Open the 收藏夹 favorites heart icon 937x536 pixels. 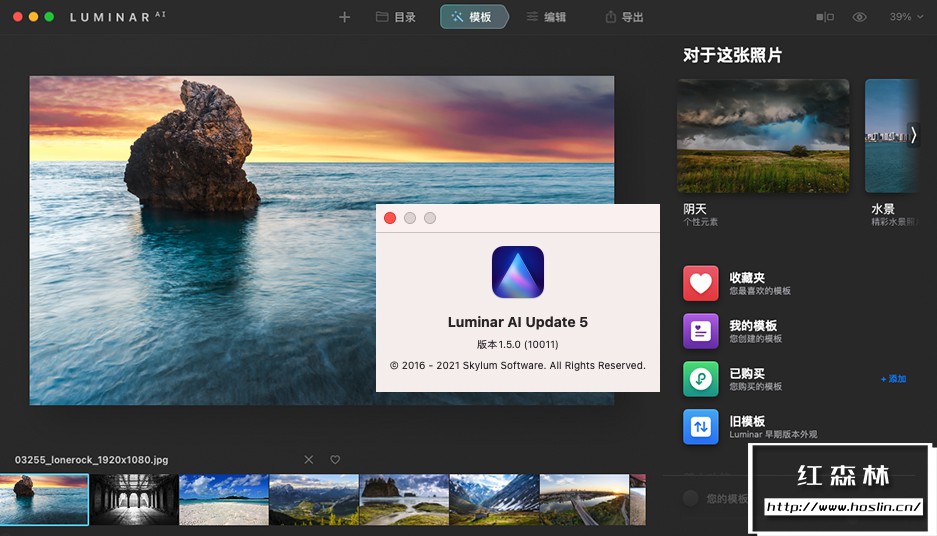(x=701, y=283)
